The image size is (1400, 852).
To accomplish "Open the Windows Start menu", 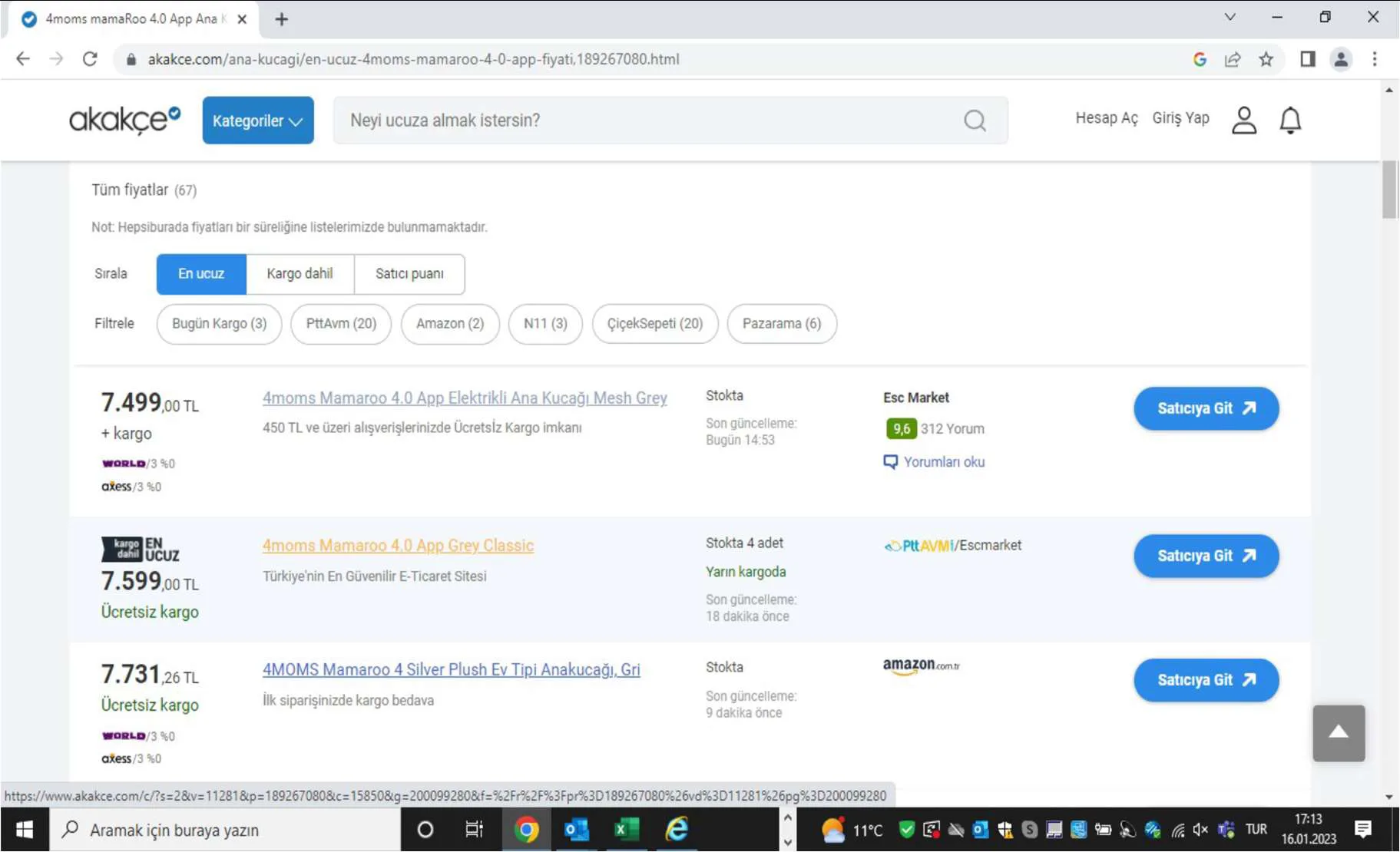I will coord(25,830).
